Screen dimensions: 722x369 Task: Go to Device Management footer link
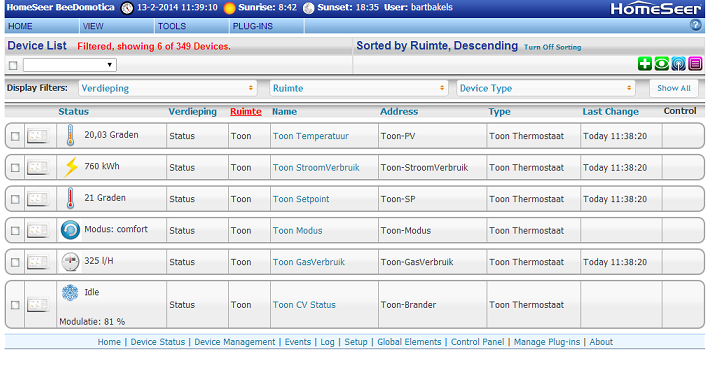pos(234,342)
